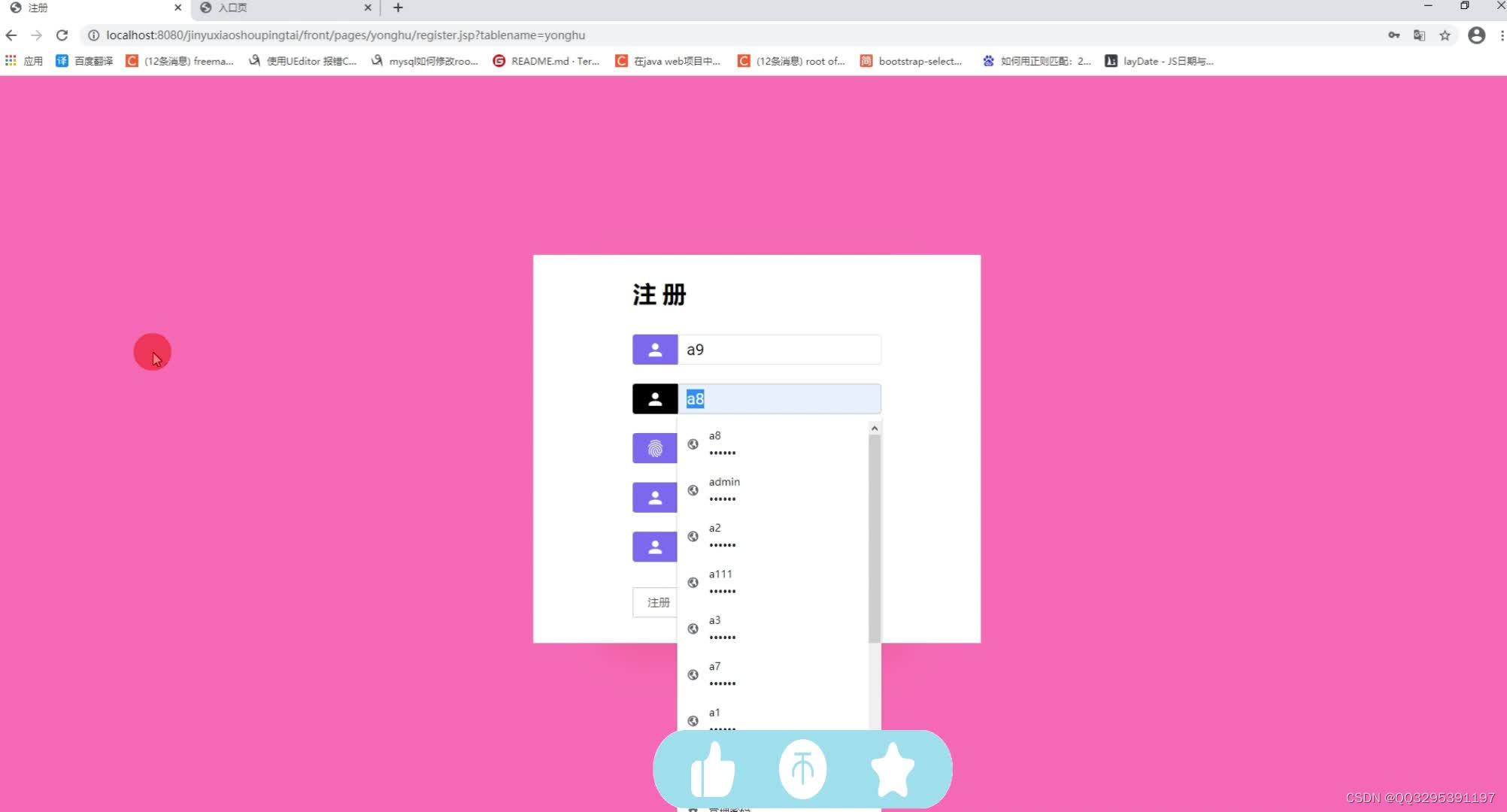This screenshot has height=812, width=1507.
Task: Choose the a111 saved credential
Action: (773, 582)
